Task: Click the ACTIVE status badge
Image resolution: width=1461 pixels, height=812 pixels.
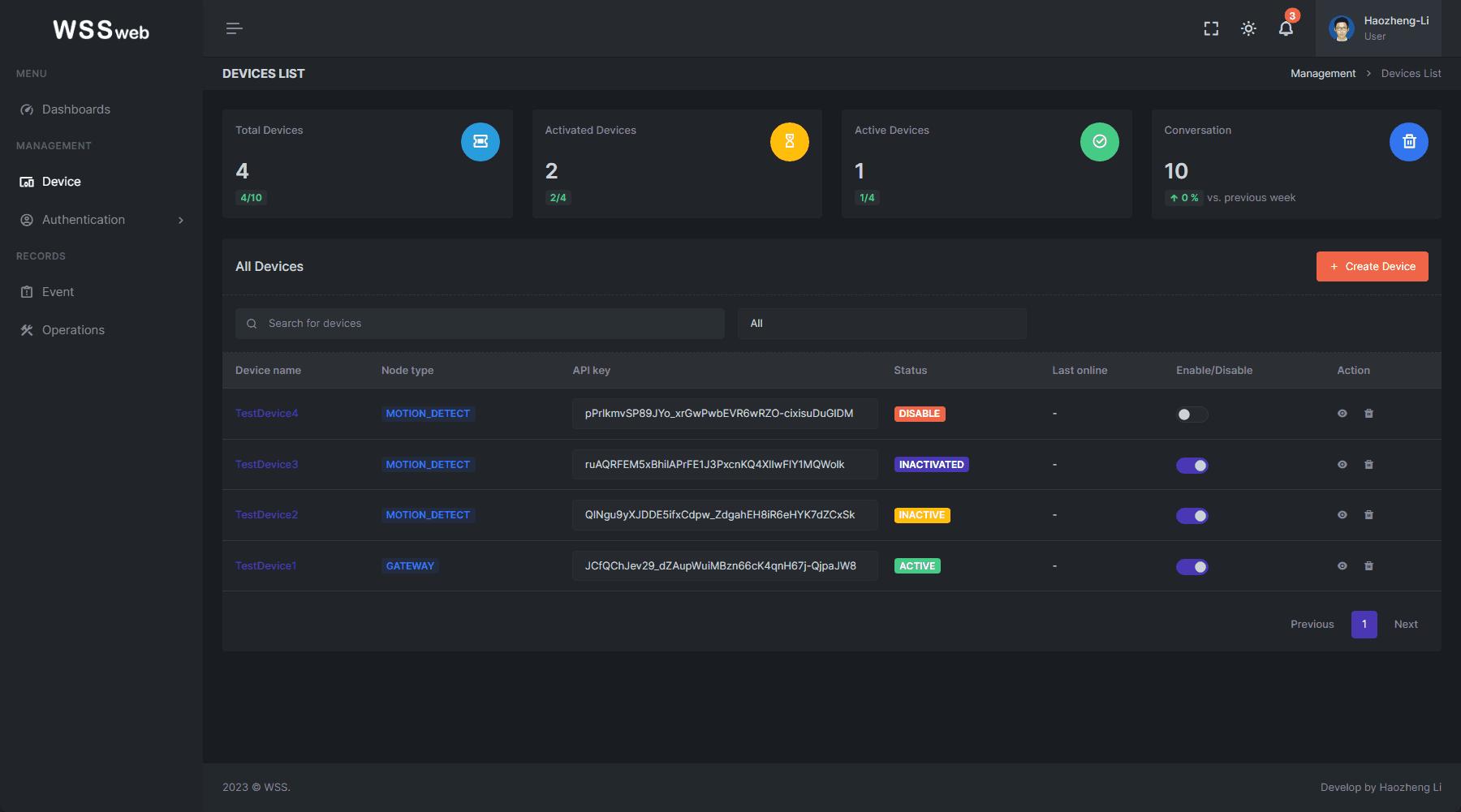Action: click(917, 566)
